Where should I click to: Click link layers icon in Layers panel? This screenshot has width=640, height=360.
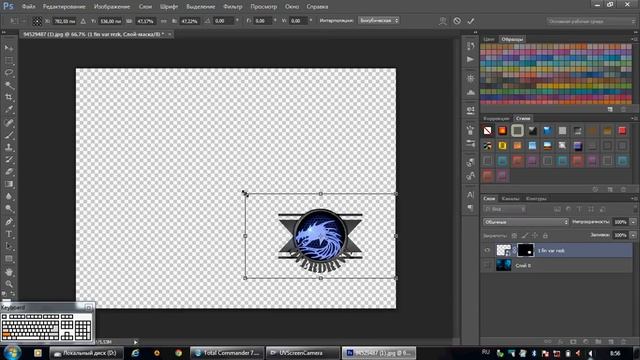[x=548, y=341]
